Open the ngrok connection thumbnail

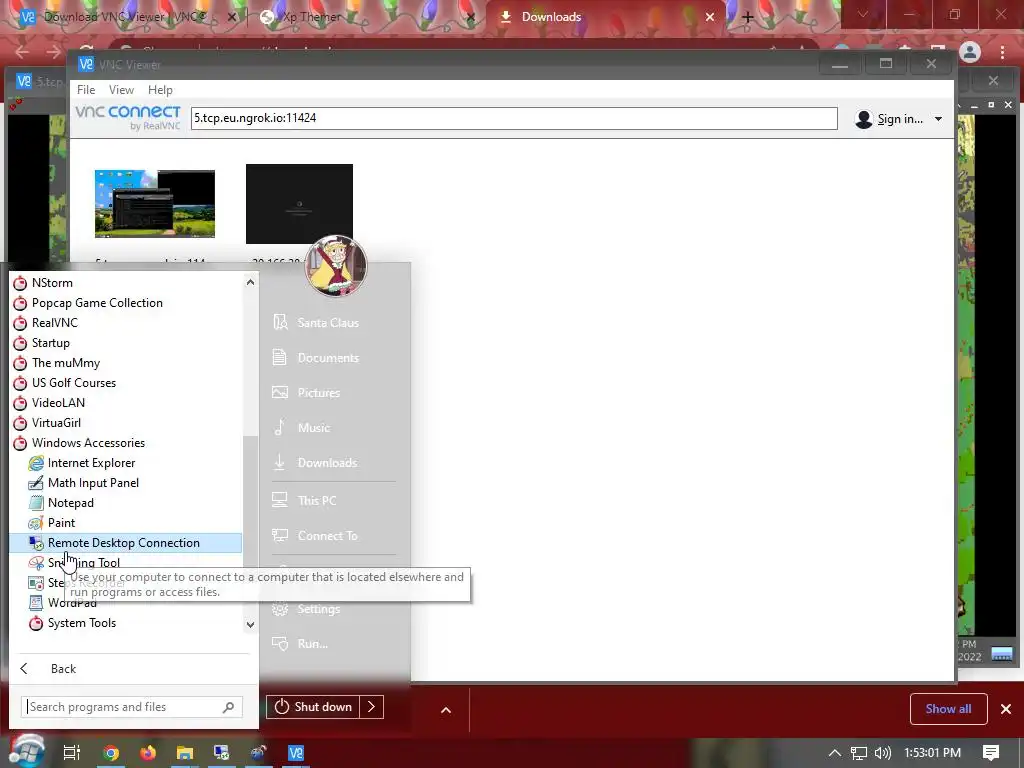point(155,204)
